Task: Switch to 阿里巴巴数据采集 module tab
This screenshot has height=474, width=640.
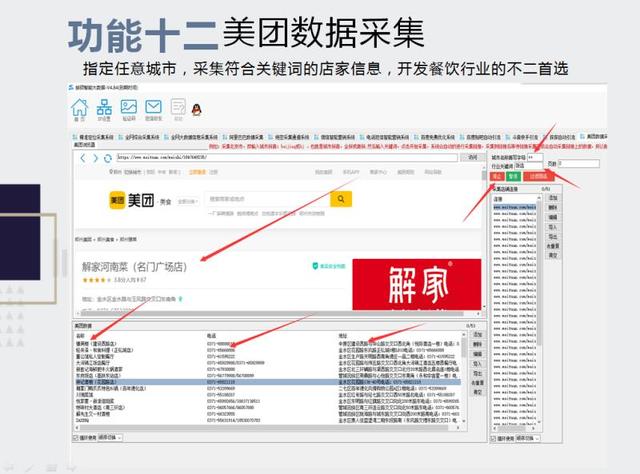Action: 243,137
